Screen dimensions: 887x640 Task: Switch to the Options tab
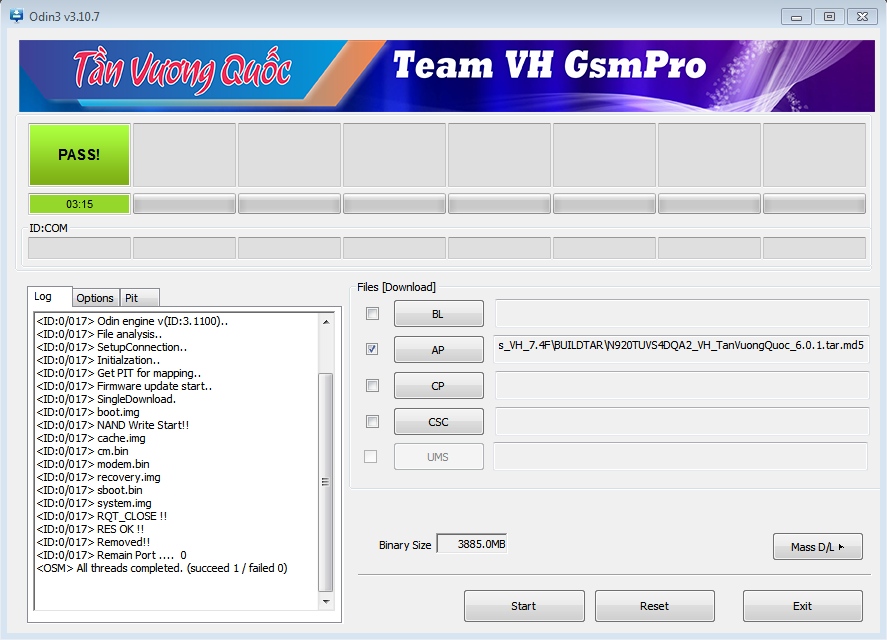[95, 298]
